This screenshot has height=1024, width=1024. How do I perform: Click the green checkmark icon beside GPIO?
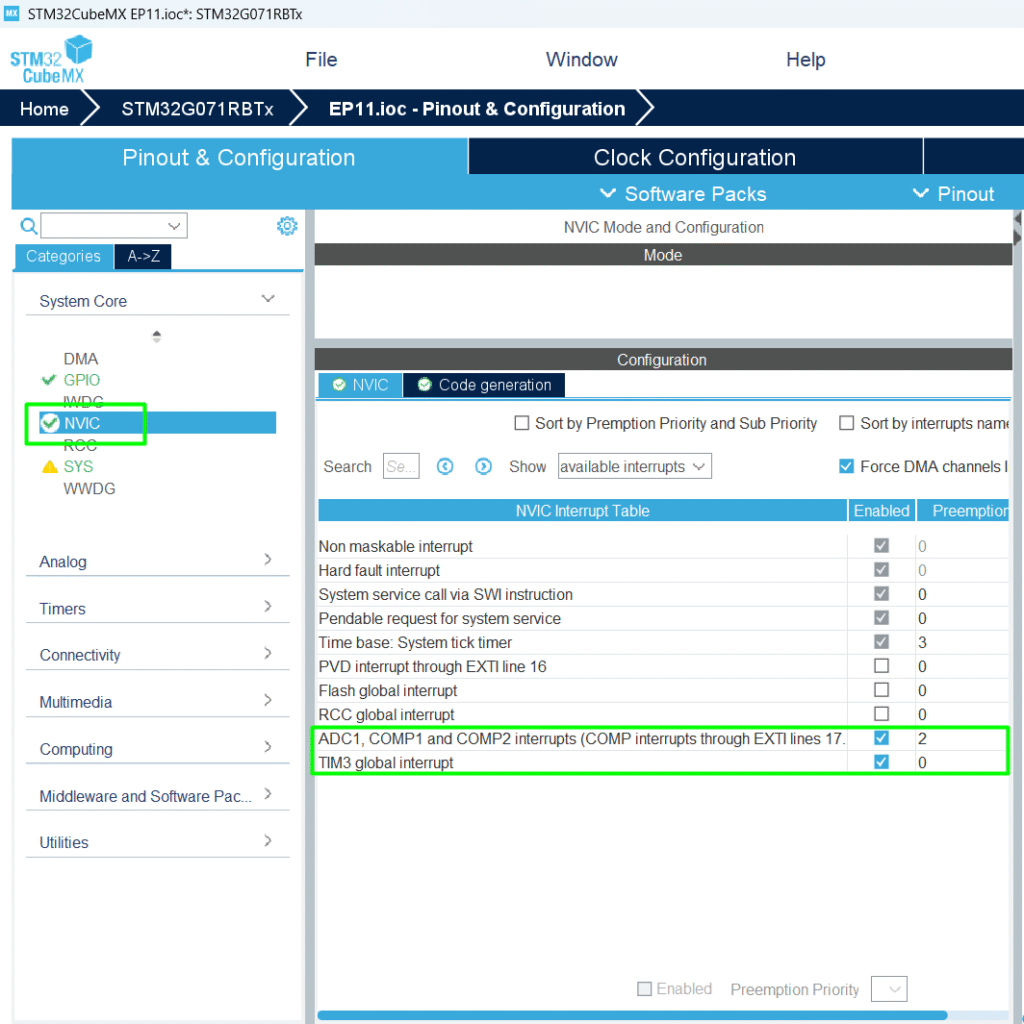coord(48,380)
